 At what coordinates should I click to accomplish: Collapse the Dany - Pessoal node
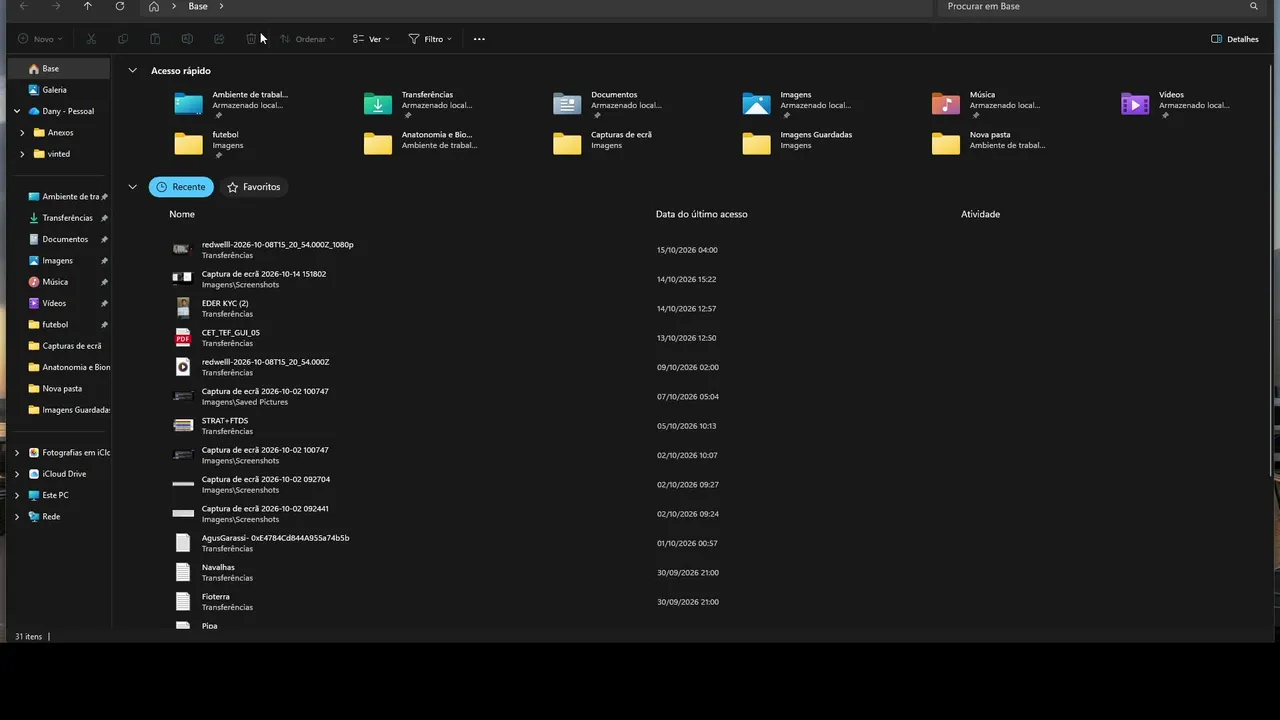point(17,112)
